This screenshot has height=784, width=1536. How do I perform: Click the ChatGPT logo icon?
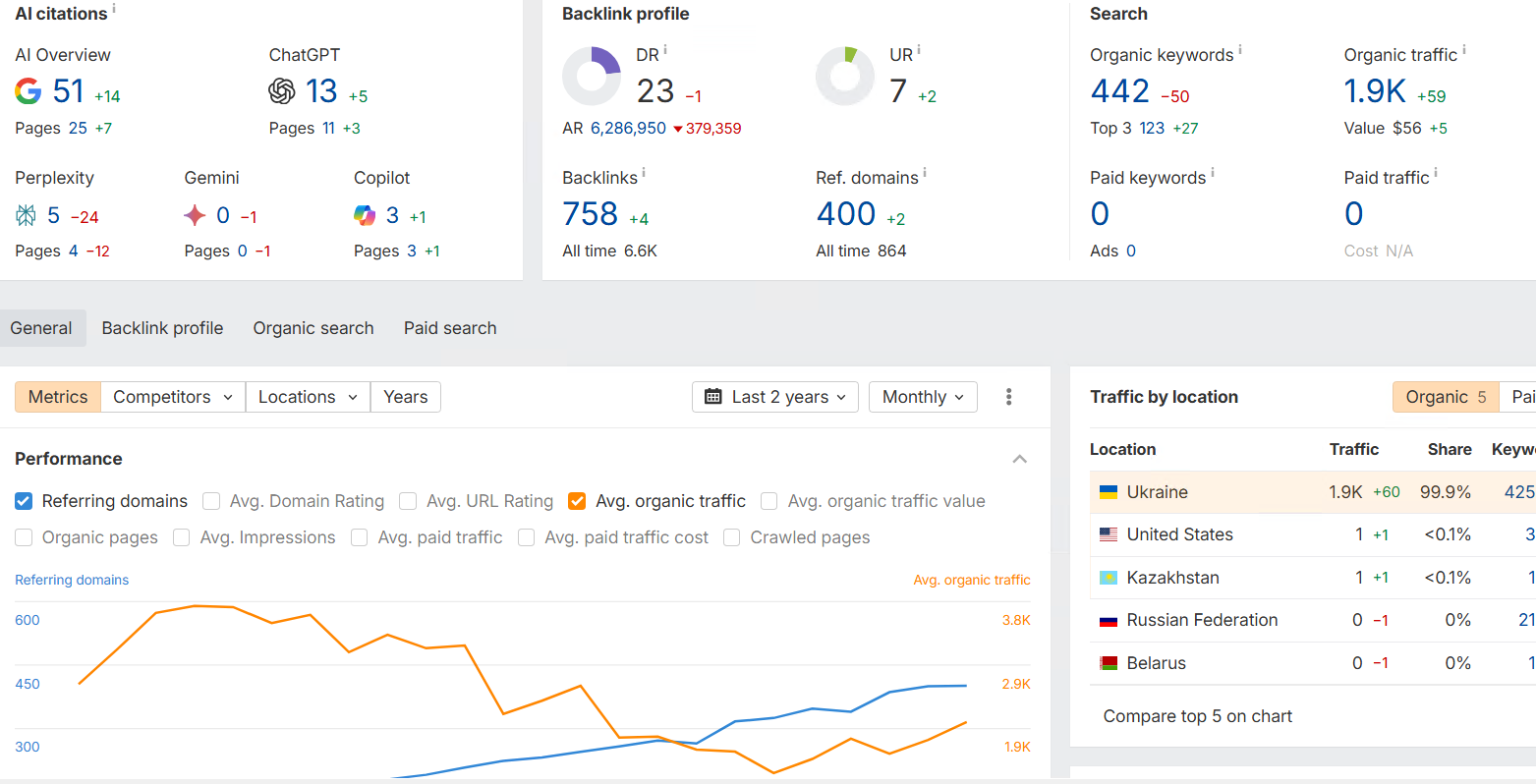coord(282,91)
